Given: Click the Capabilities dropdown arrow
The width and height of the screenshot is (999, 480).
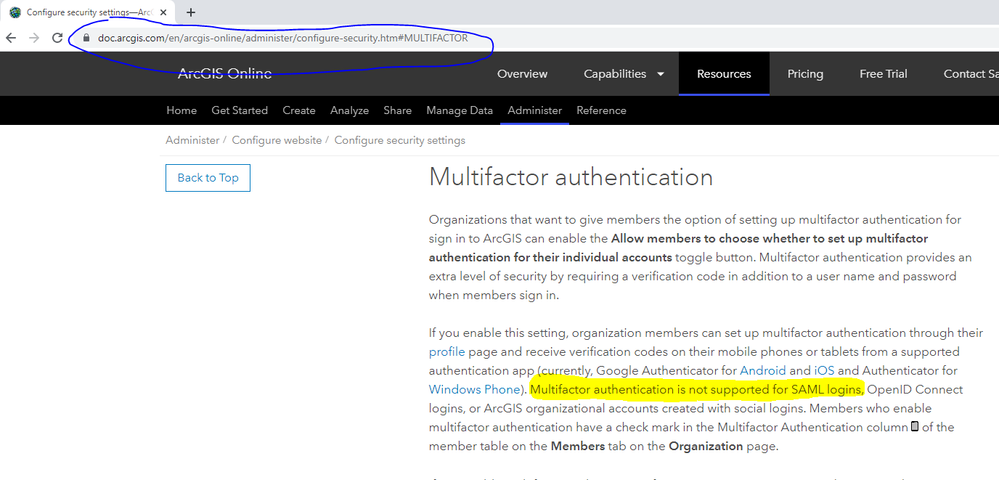Looking at the screenshot, I should tap(660, 75).
